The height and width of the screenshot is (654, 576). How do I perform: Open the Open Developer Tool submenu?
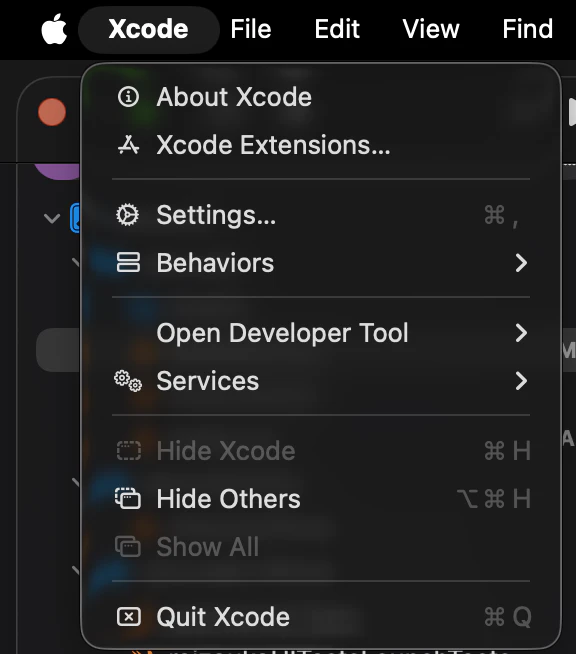coord(321,333)
